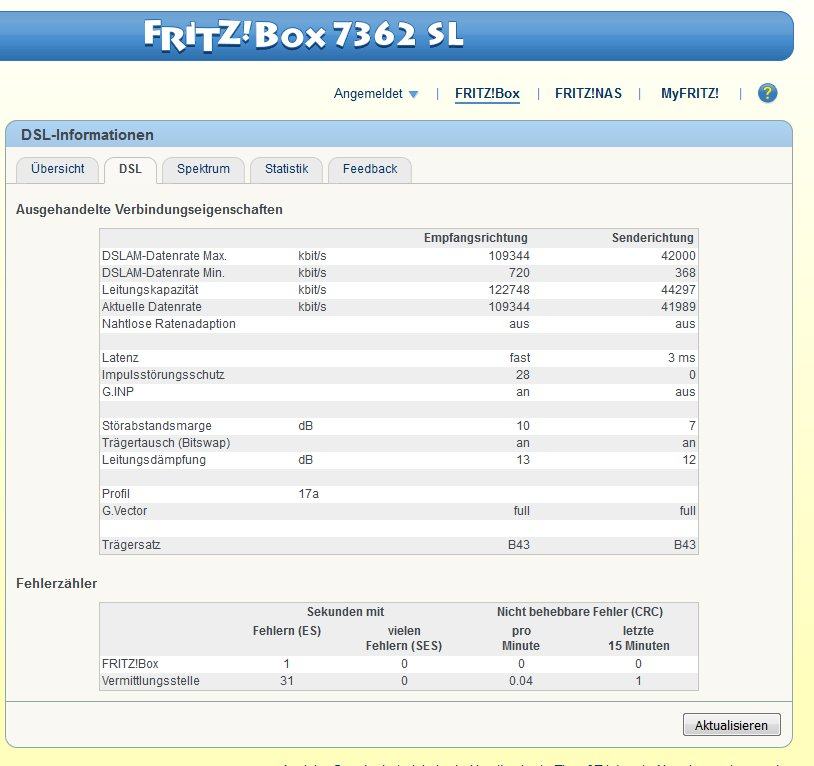Image resolution: width=814 pixels, height=766 pixels.
Task: Click the Senderichtung column header
Action: tap(653, 238)
